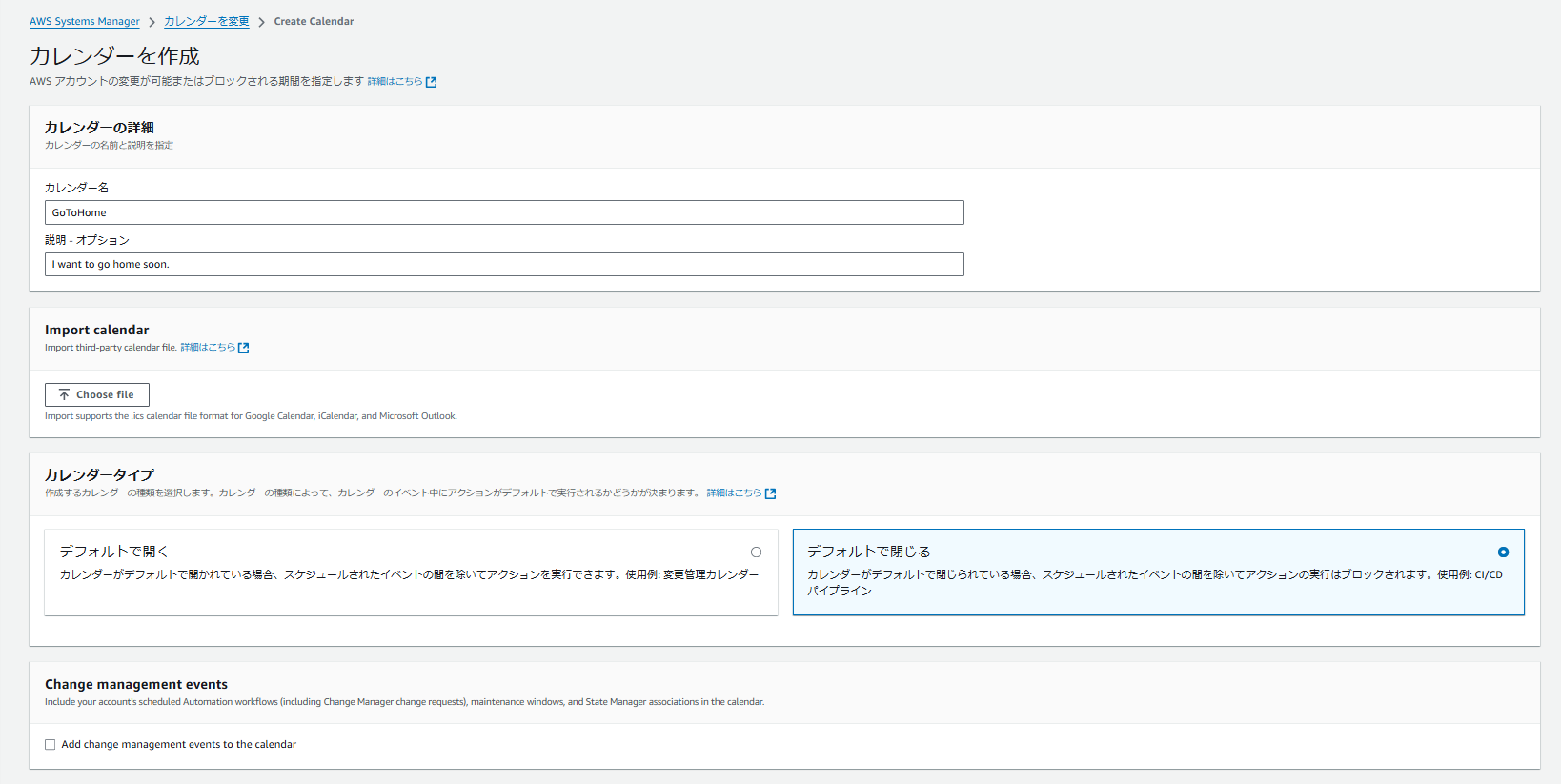Click the chevron after AWS Systems Manager breadcrumb
The height and width of the screenshot is (784, 1561).
click(x=152, y=22)
